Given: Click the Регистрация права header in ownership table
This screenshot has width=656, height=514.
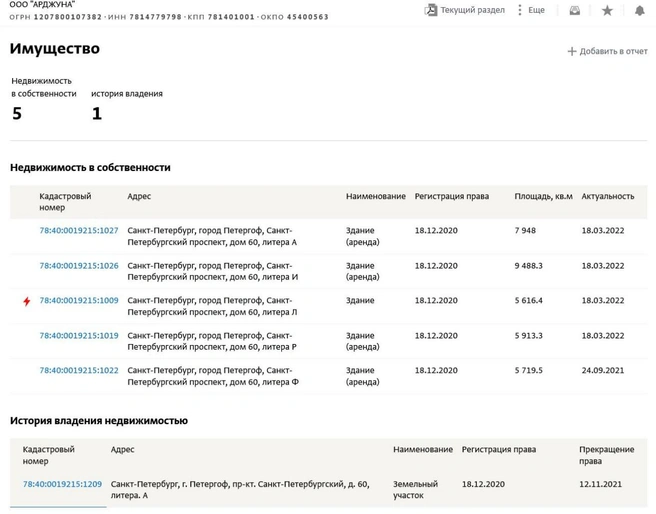Looking at the screenshot, I should [452, 196].
